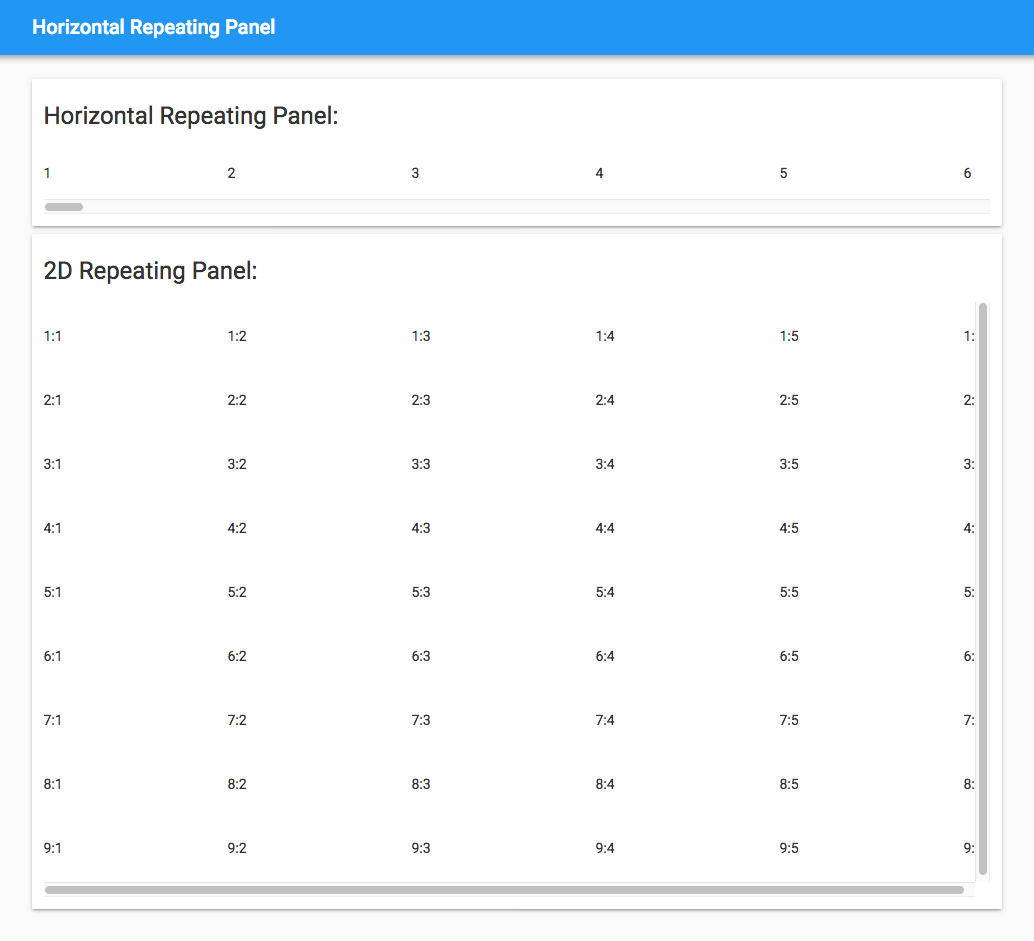Pick cell 6:1 in the 2D panel
Screen dimensions: 1034x941
pyautogui.click(x=53, y=656)
